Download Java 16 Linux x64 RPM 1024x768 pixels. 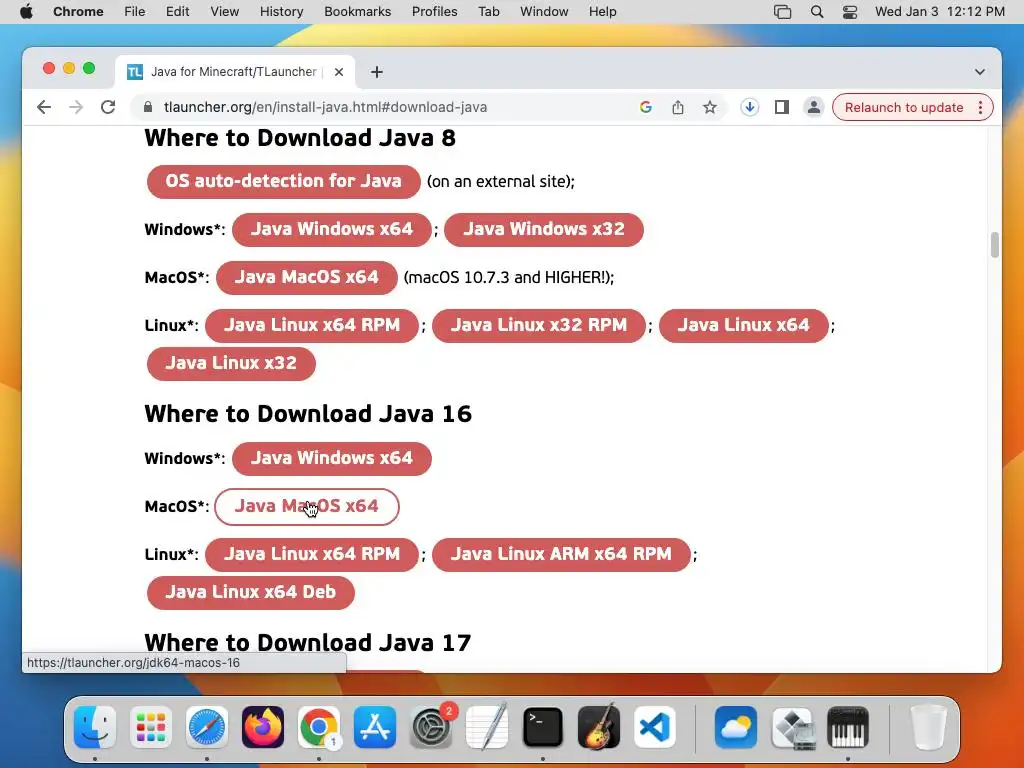[312, 554]
